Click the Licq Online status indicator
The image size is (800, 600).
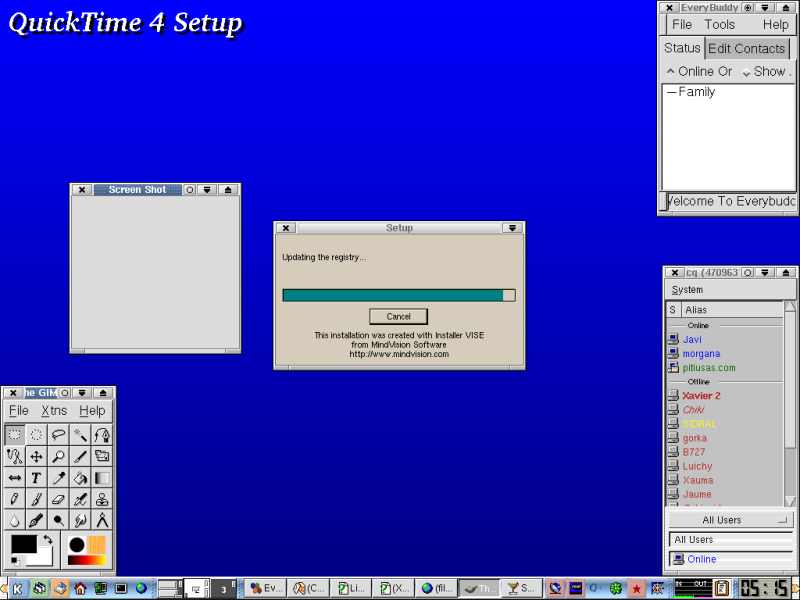pos(730,559)
